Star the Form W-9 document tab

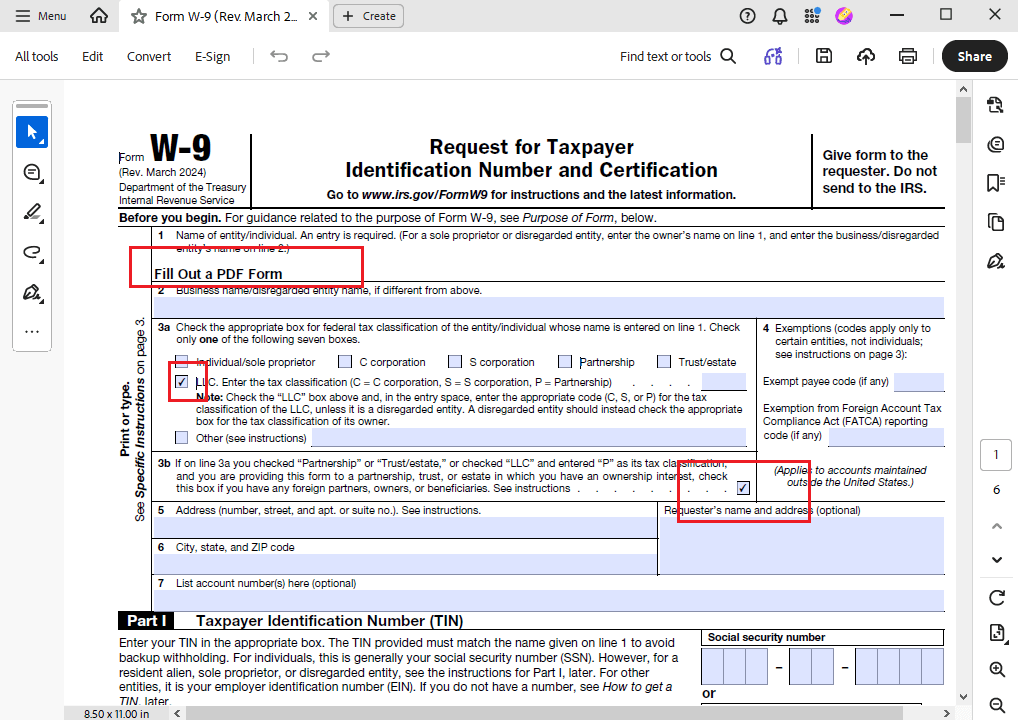point(138,16)
